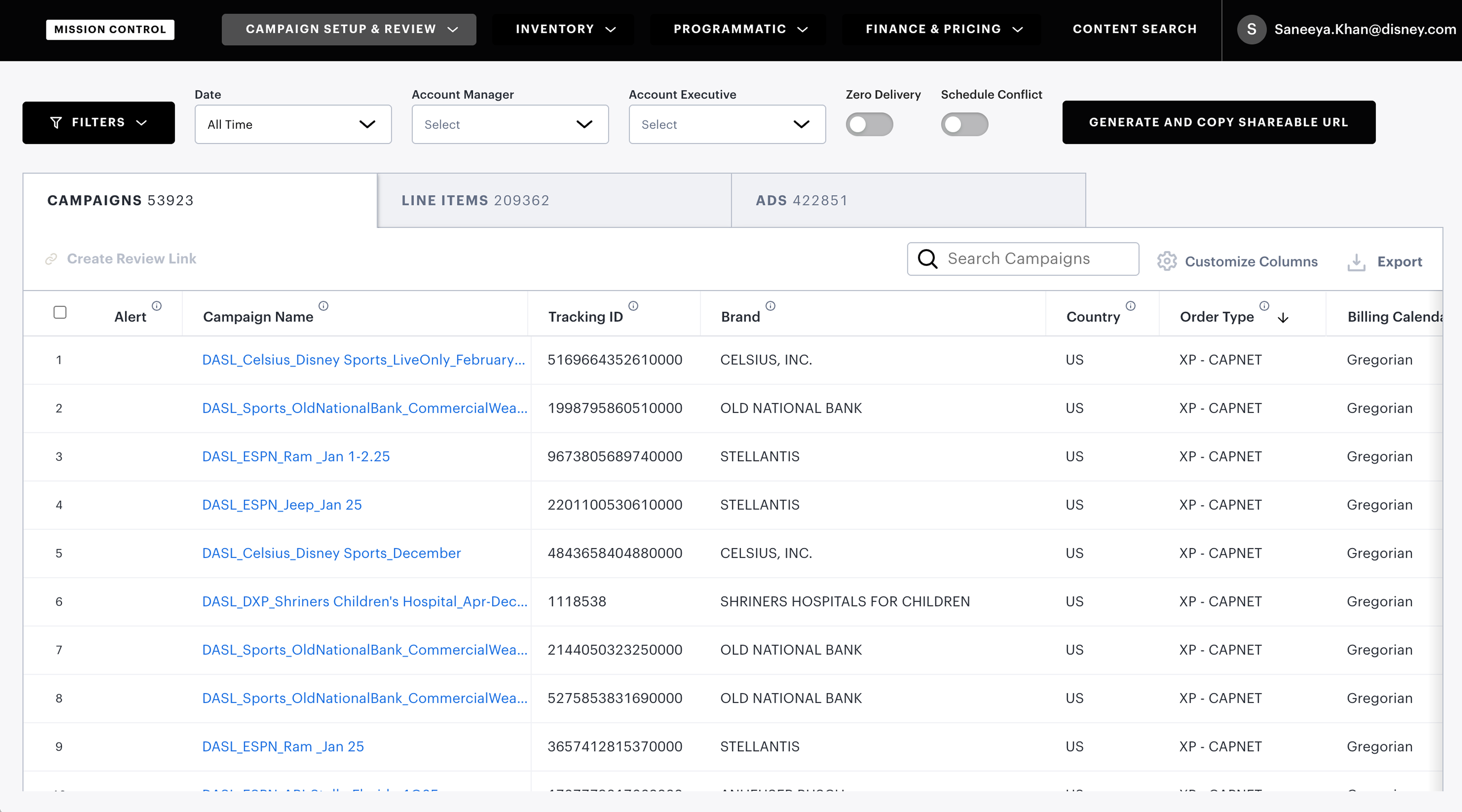The width and height of the screenshot is (1462, 812).
Task: Open row 7 OldNationalBank campaign link
Action: [364, 650]
